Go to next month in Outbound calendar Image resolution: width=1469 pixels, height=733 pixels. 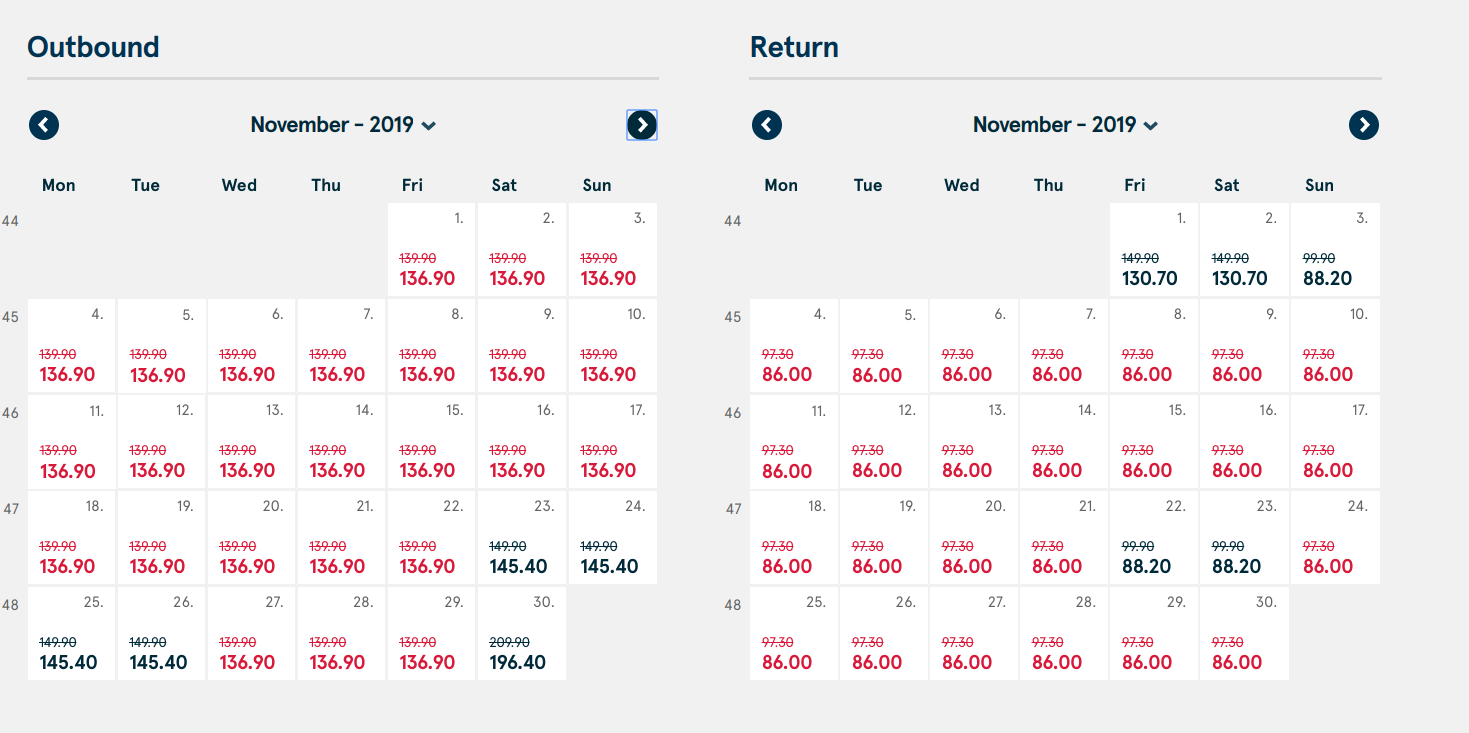pos(642,125)
